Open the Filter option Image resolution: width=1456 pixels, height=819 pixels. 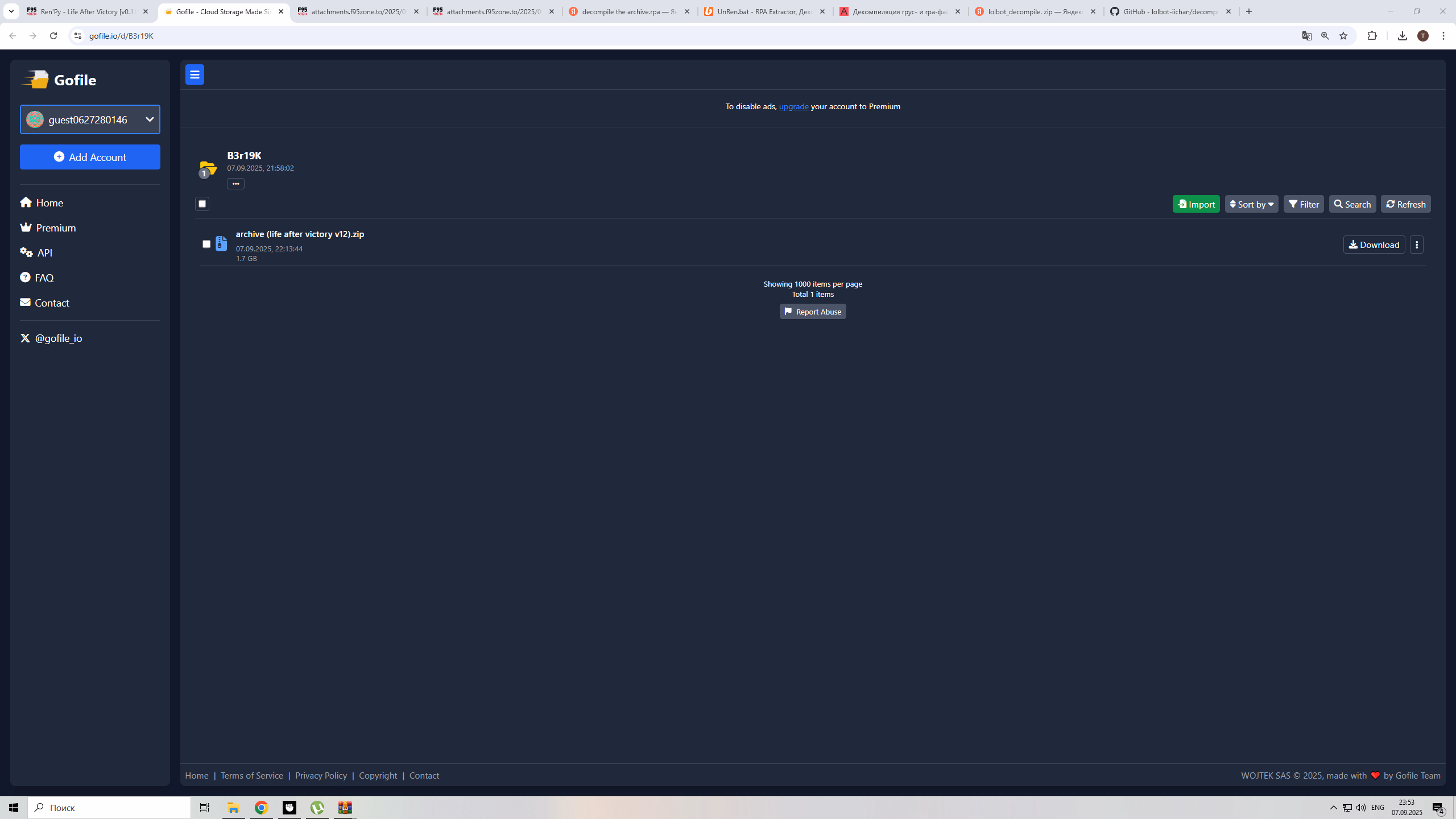[1304, 204]
